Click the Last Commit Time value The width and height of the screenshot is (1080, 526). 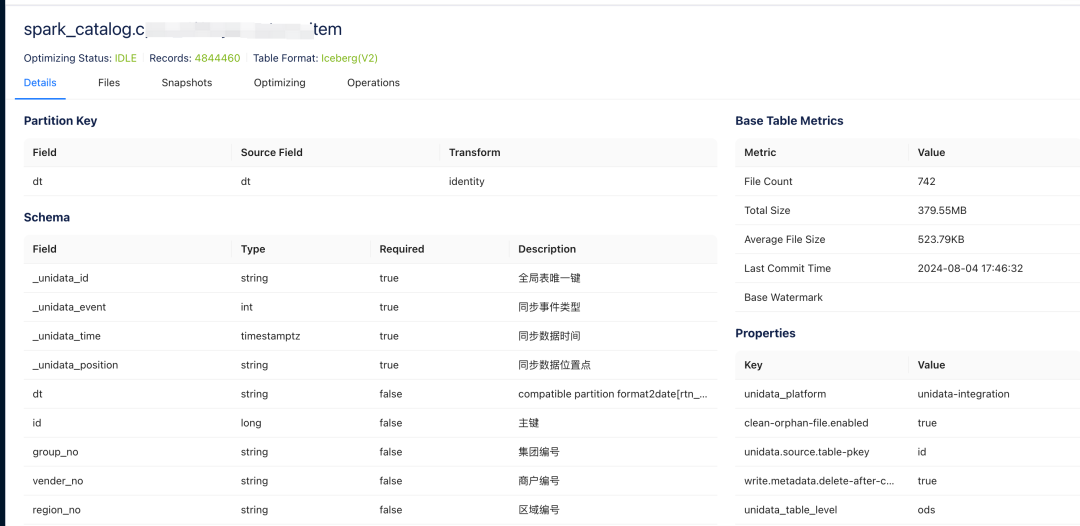coord(970,268)
